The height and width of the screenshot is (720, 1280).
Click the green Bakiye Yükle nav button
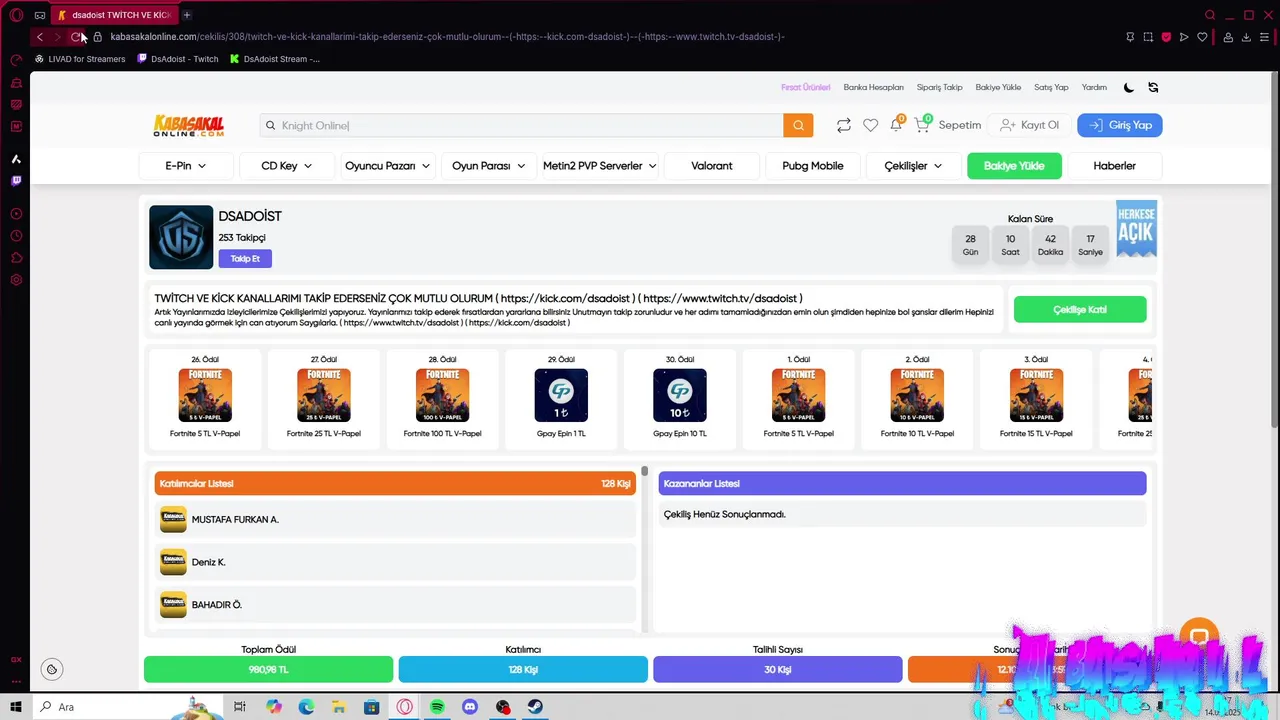pos(1014,166)
